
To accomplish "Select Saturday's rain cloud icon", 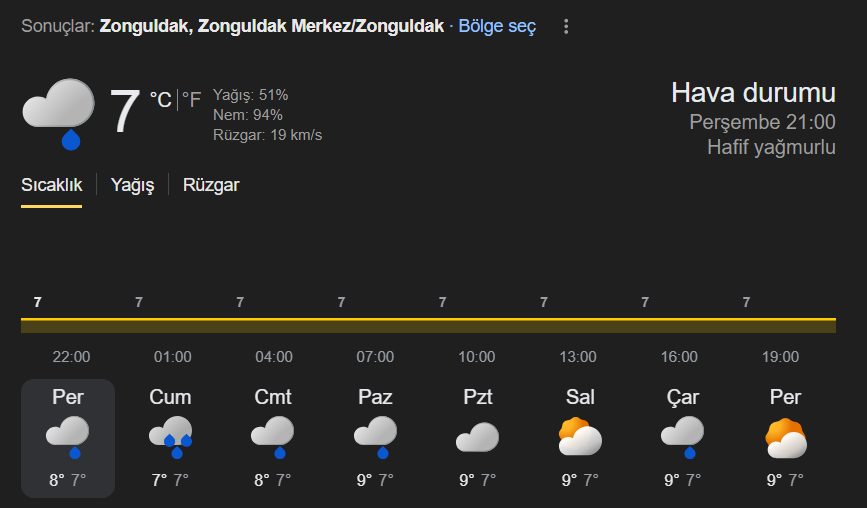I will pyautogui.click(x=272, y=436).
